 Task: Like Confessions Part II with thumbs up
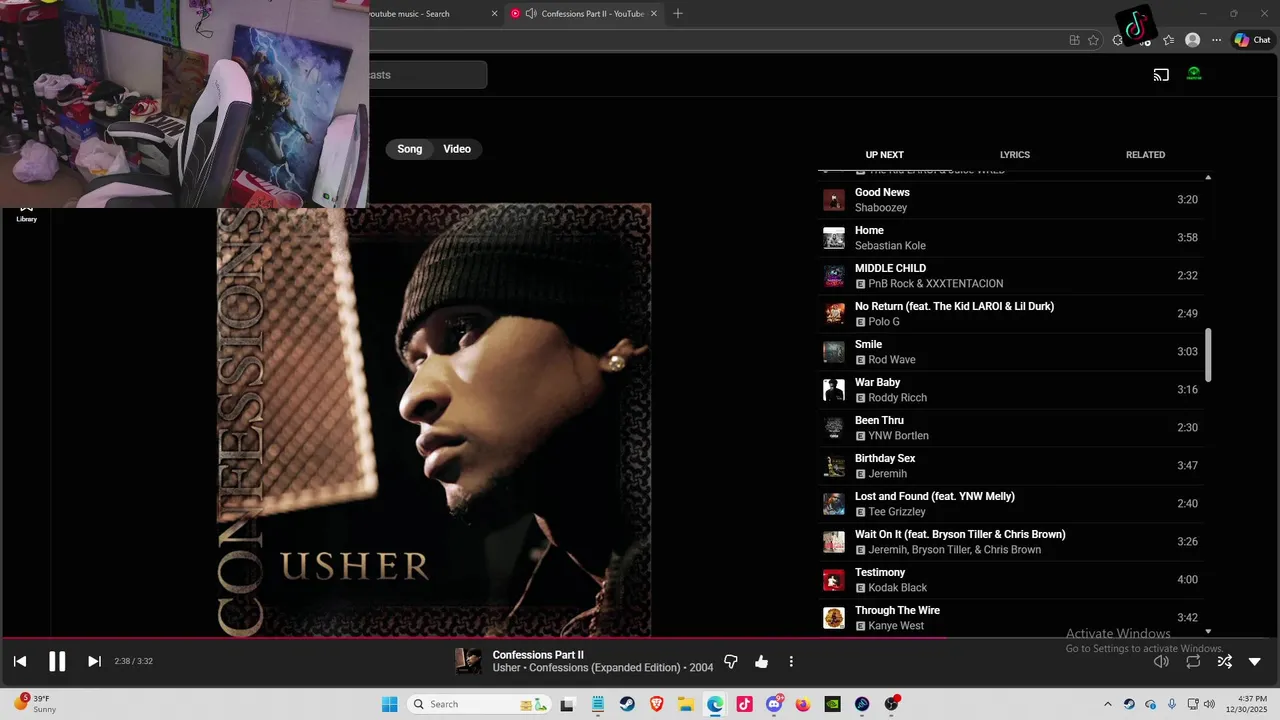coord(761,661)
